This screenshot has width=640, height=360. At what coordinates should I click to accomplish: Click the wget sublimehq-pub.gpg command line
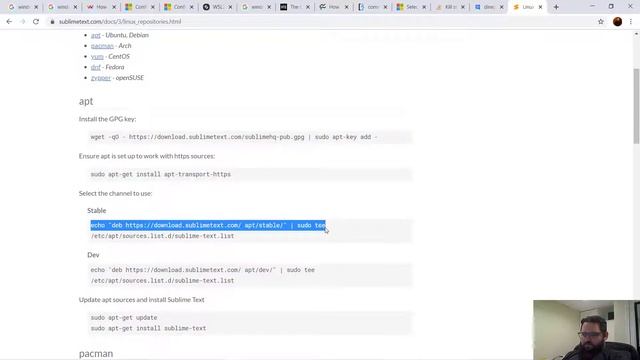pos(233,137)
